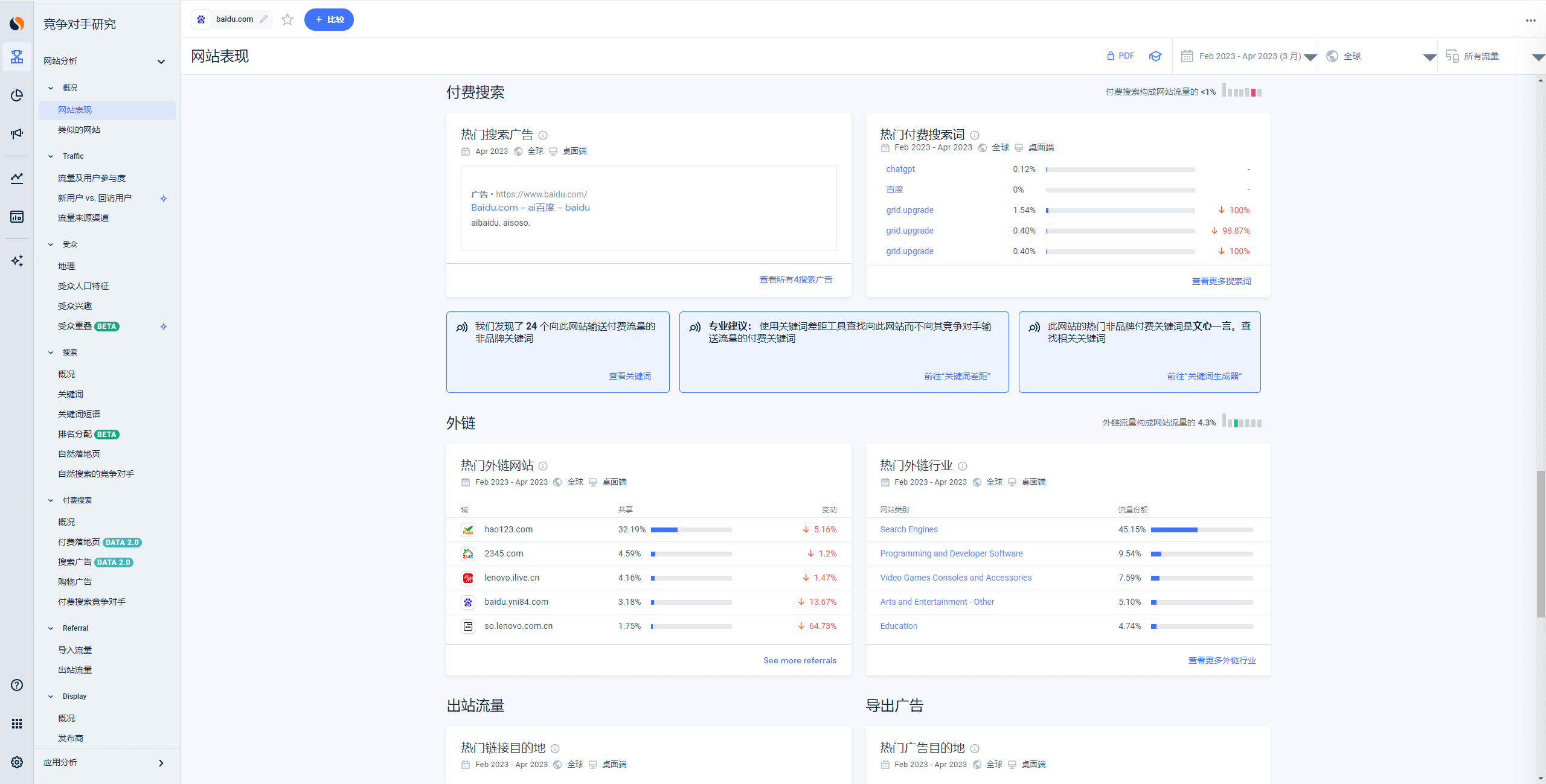Click the page vertical scrollbar thumb
This screenshot has height=784, width=1546.
coord(1540,543)
